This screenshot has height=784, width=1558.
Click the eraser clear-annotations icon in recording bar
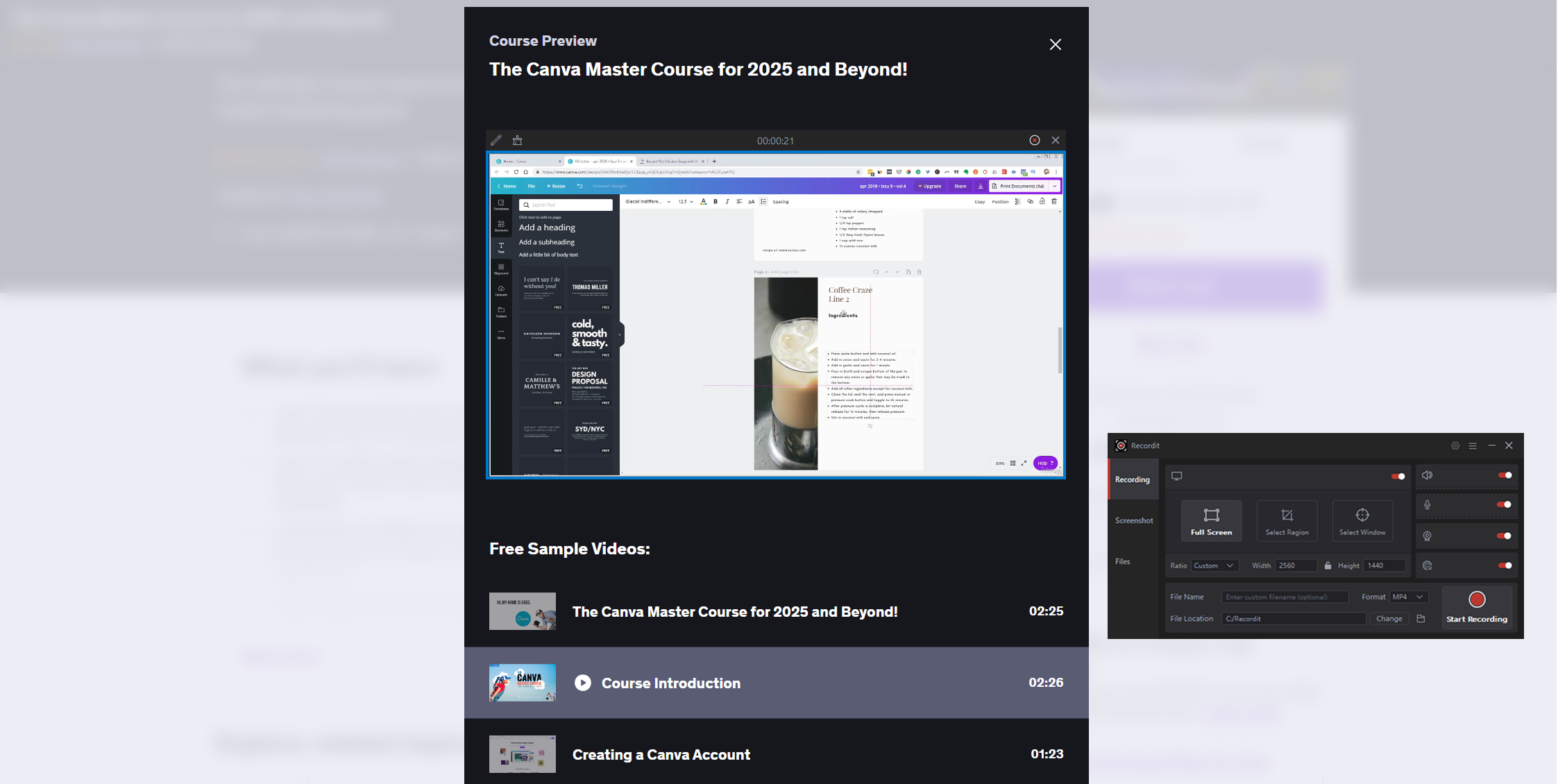pyautogui.click(x=517, y=140)
